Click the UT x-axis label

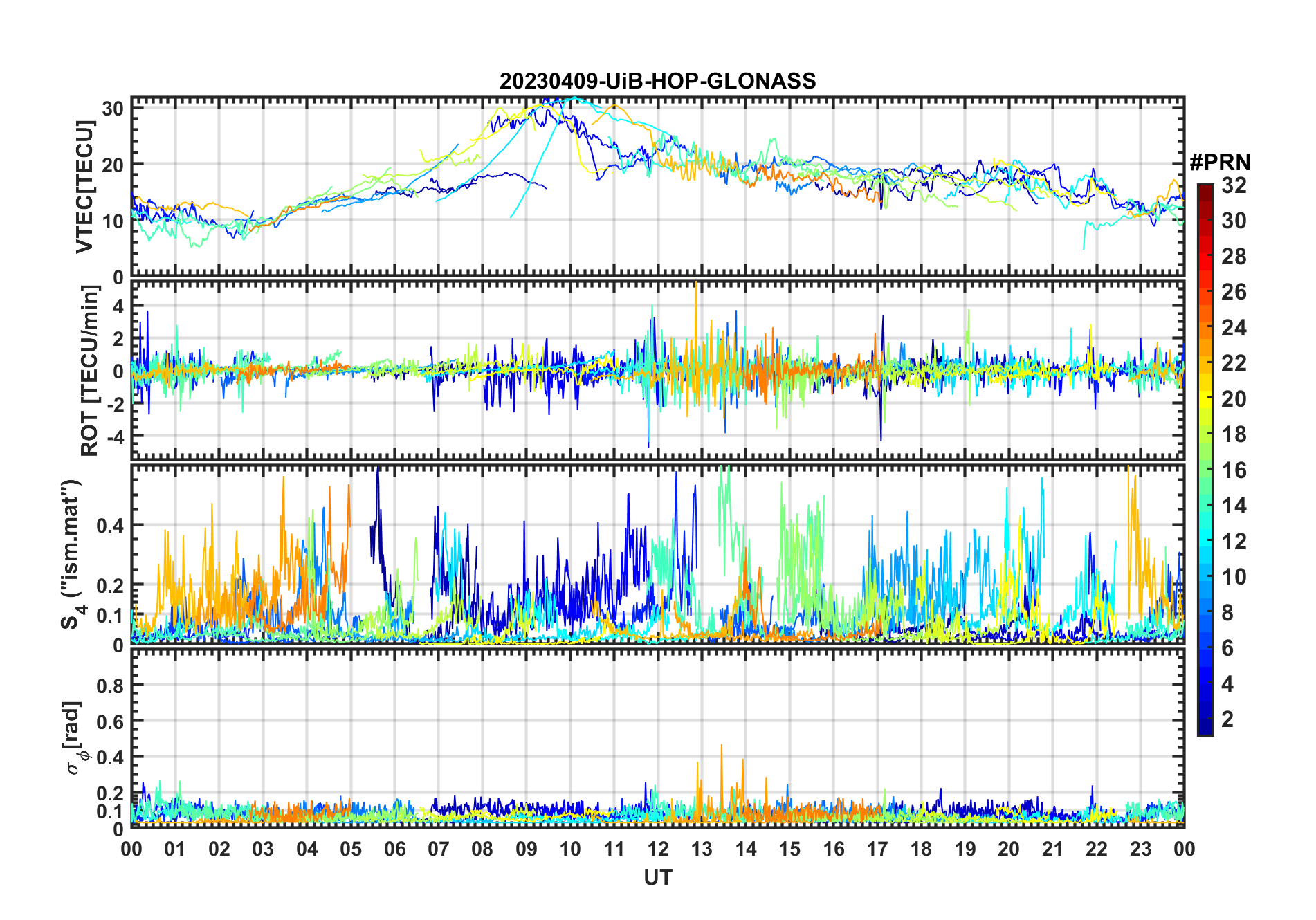657,877
